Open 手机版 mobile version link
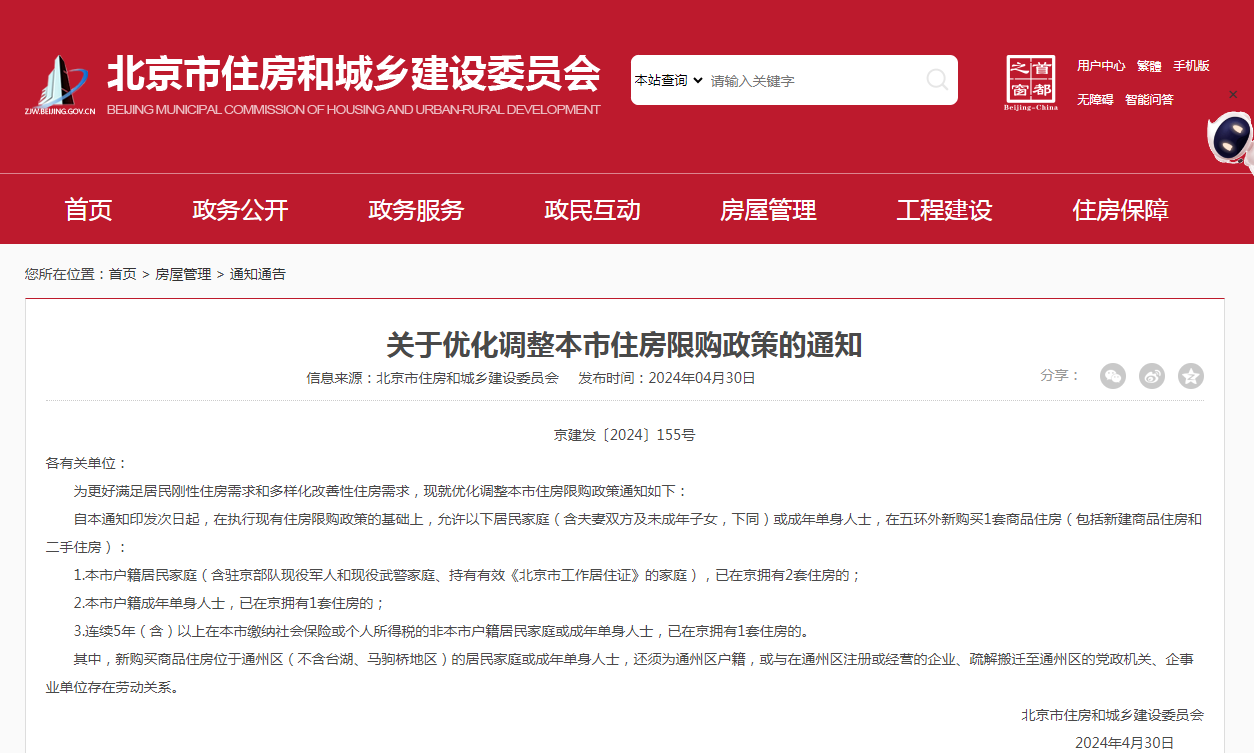 tap(1191, 66)
